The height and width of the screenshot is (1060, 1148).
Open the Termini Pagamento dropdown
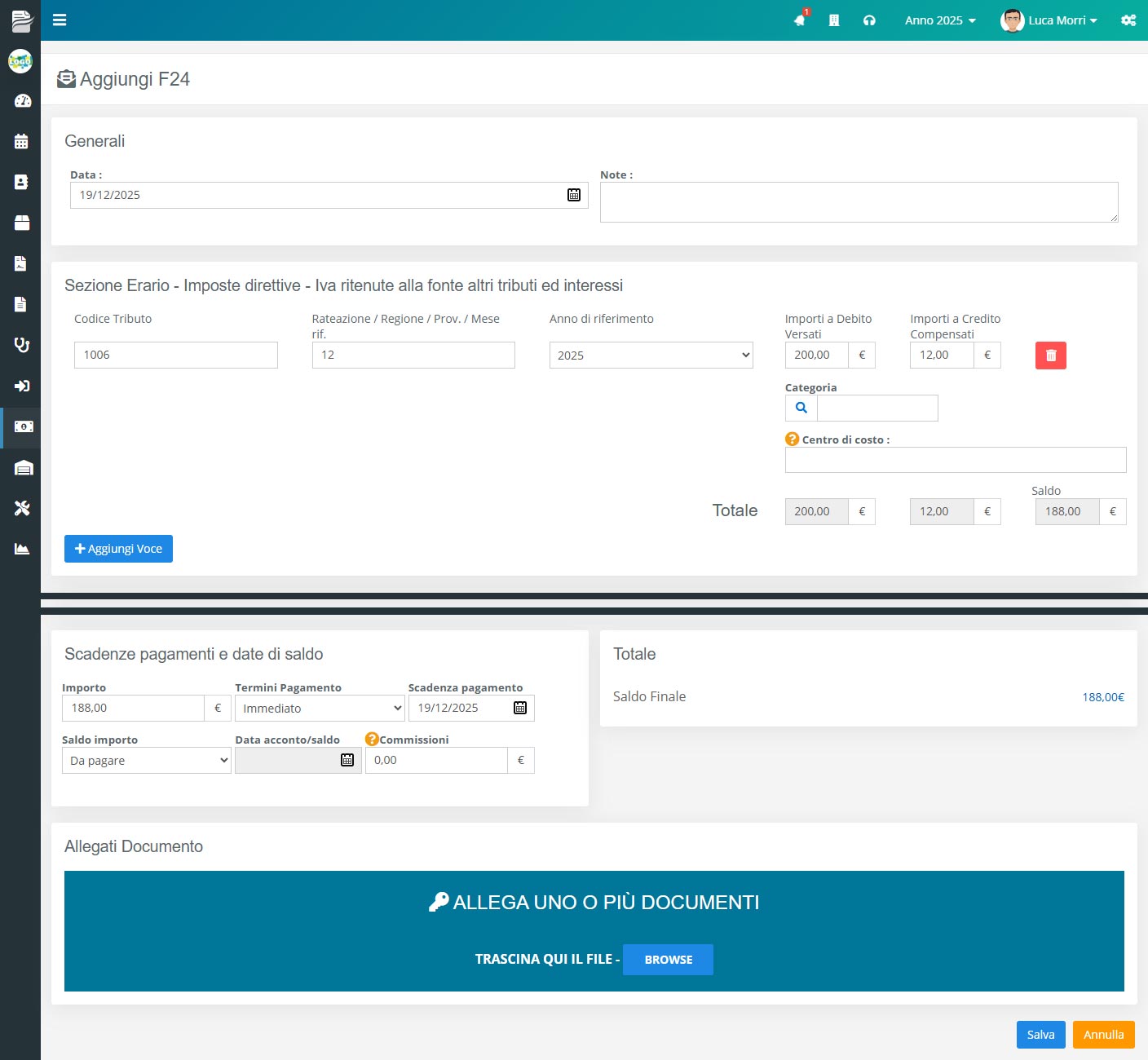[x=320, y=709]
